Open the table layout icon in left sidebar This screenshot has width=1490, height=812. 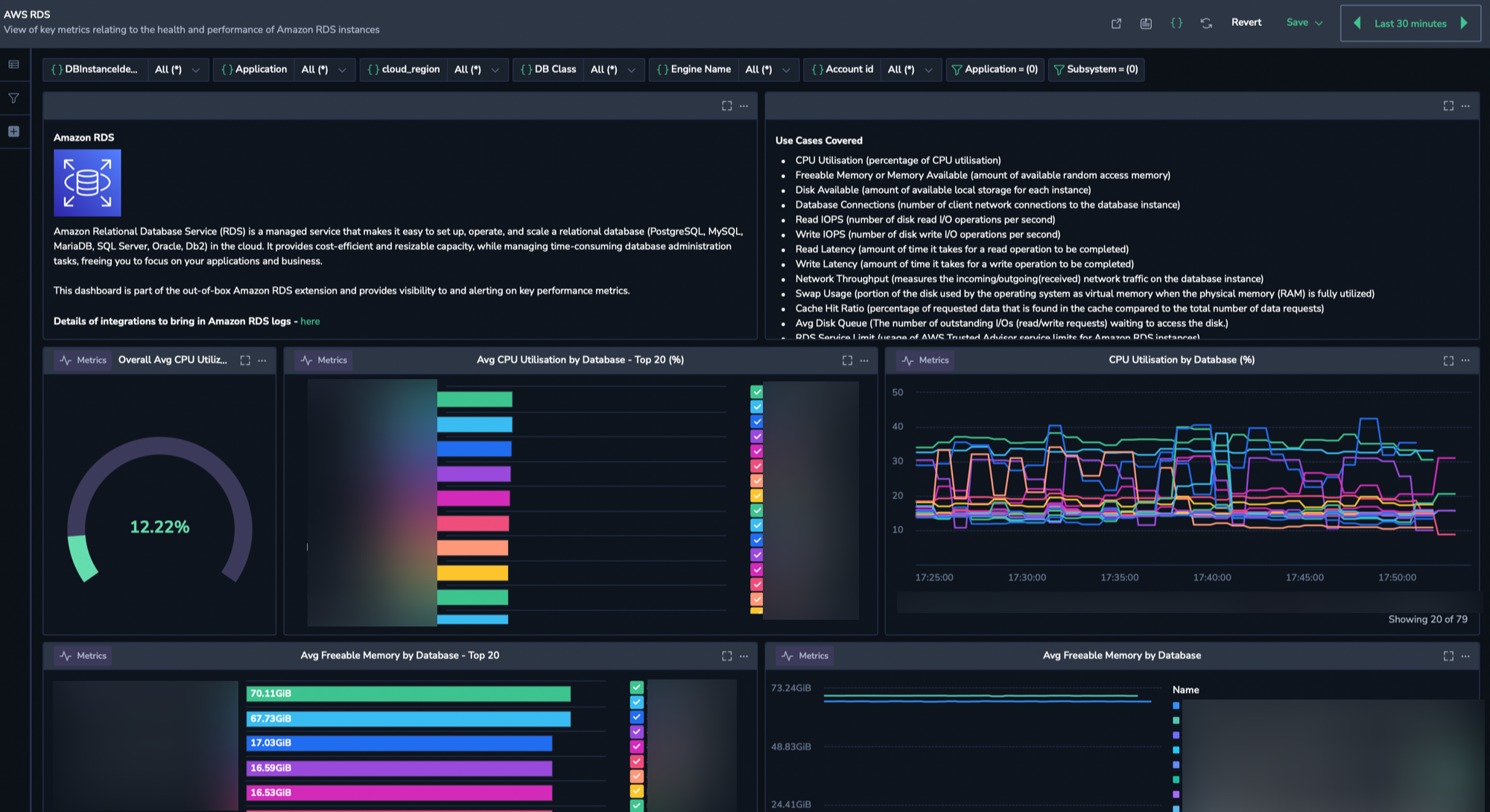pyautogui.click(x=13, y=64)
